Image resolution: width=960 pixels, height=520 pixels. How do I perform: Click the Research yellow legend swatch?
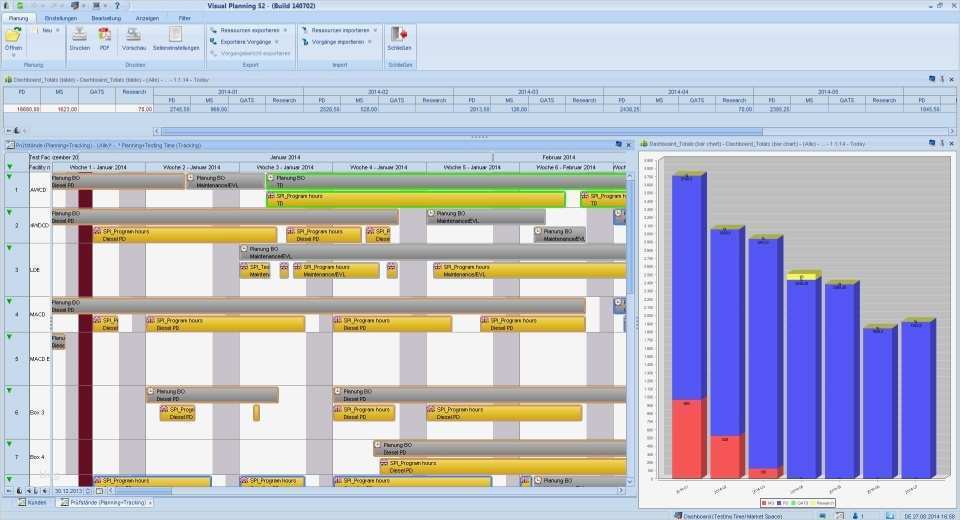tap(814, 503)
